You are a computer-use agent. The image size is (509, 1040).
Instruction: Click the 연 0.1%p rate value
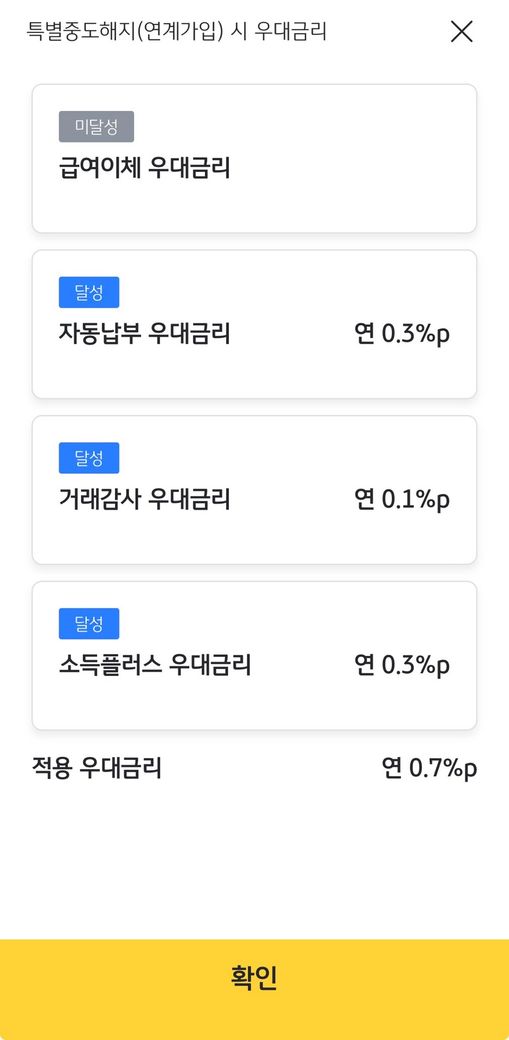click(x=403, y=499)
